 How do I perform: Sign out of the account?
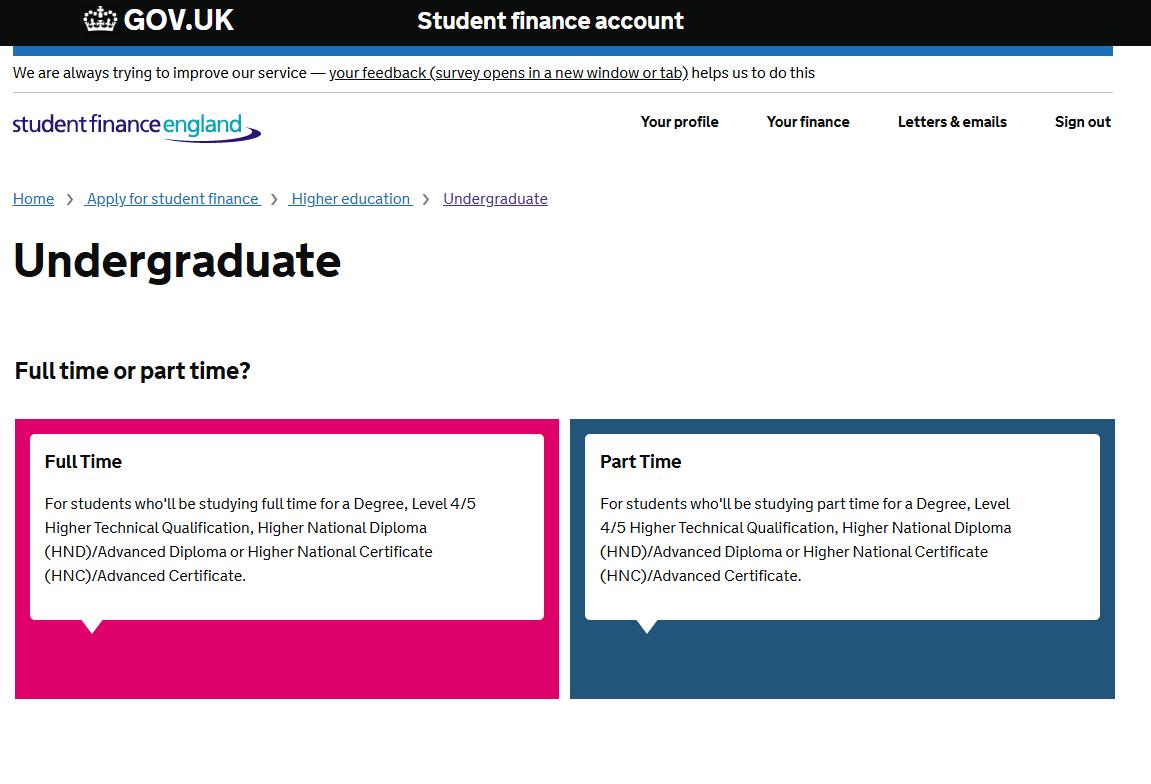click(x=1082, y=122)
